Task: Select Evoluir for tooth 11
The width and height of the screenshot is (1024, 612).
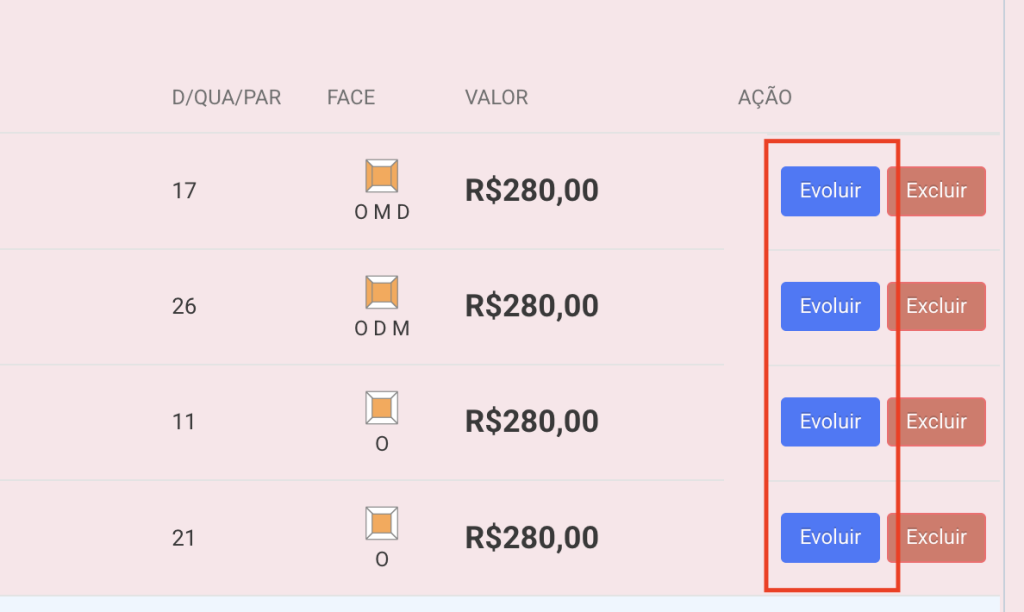Action: point(830,422)
